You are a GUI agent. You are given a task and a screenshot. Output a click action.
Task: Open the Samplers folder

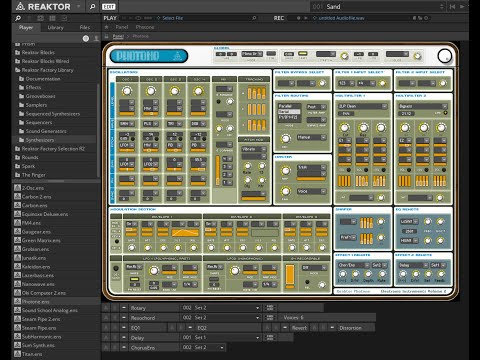[36, 105]
